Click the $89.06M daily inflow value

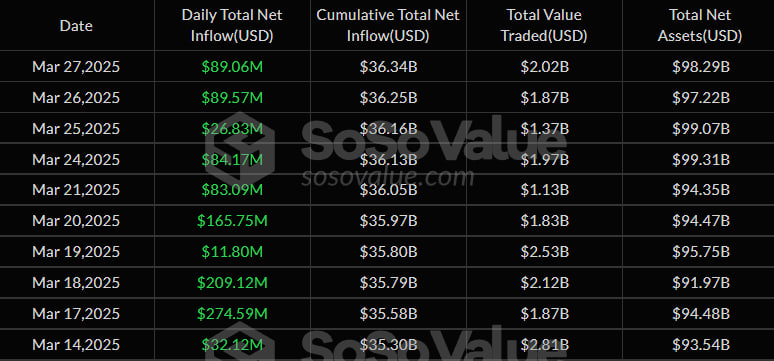[x=232, y=67]
